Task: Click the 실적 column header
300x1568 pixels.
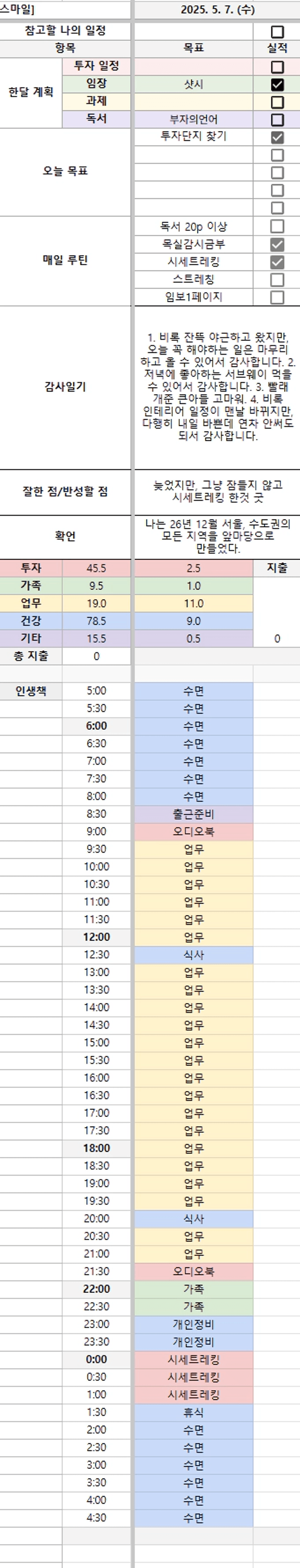Action: pos(277,48)
